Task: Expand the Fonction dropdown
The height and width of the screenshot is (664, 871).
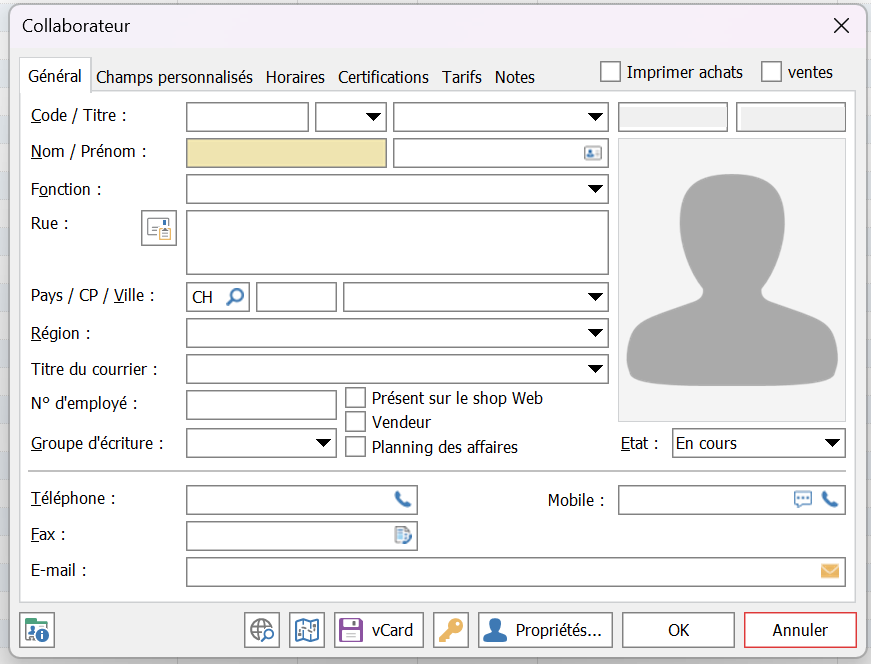Action: [x=596, y=189]
